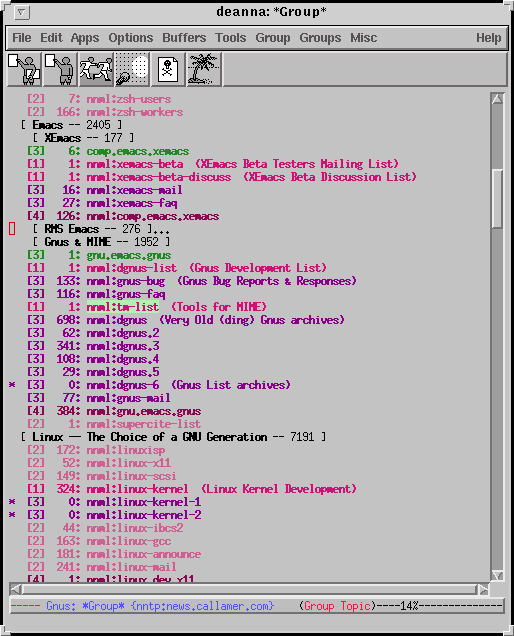
Task: Click the horizontal scrollbar bar
Action: point(249,589)
